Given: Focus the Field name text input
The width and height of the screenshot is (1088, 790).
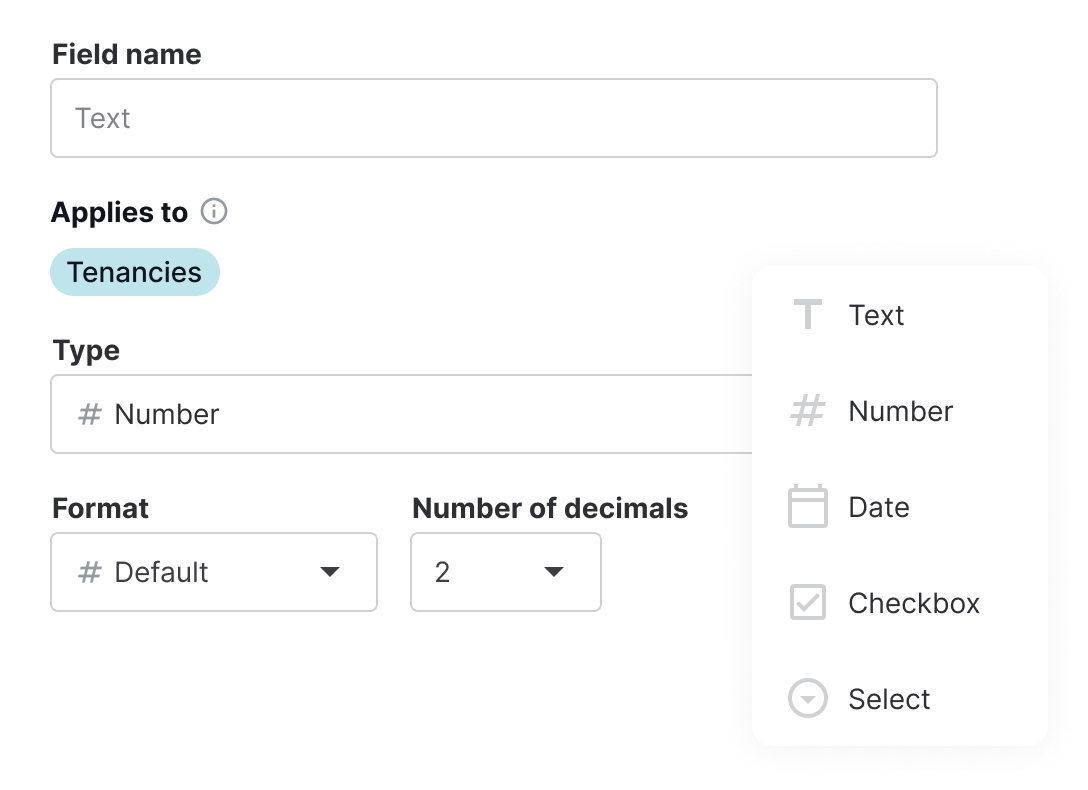Looking at the screenshot, I should tap(493, 118).
